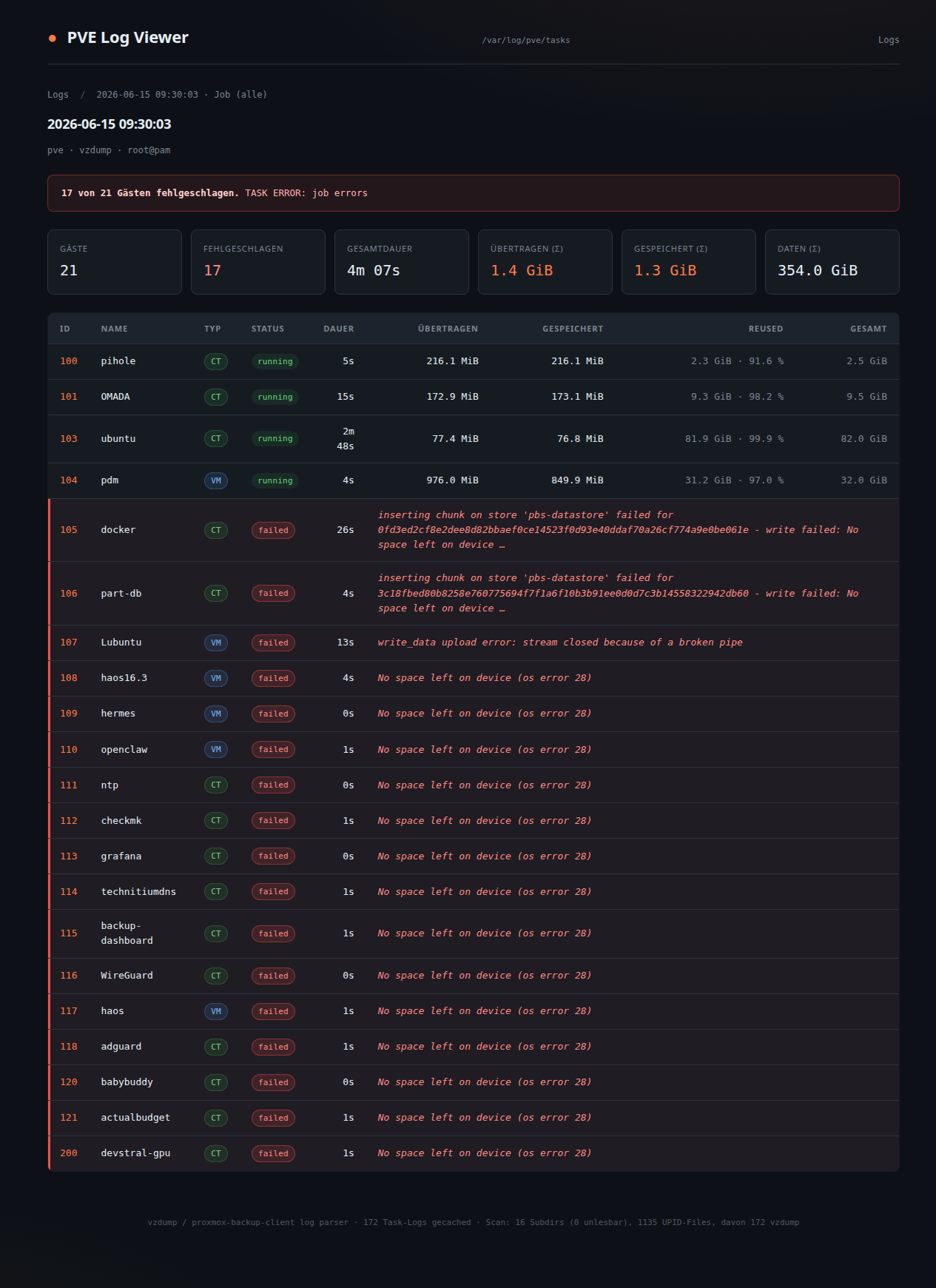Click the GÄSTE summary card
Image resolution: width=936 pixels, height=1288 pixels.
115,262
